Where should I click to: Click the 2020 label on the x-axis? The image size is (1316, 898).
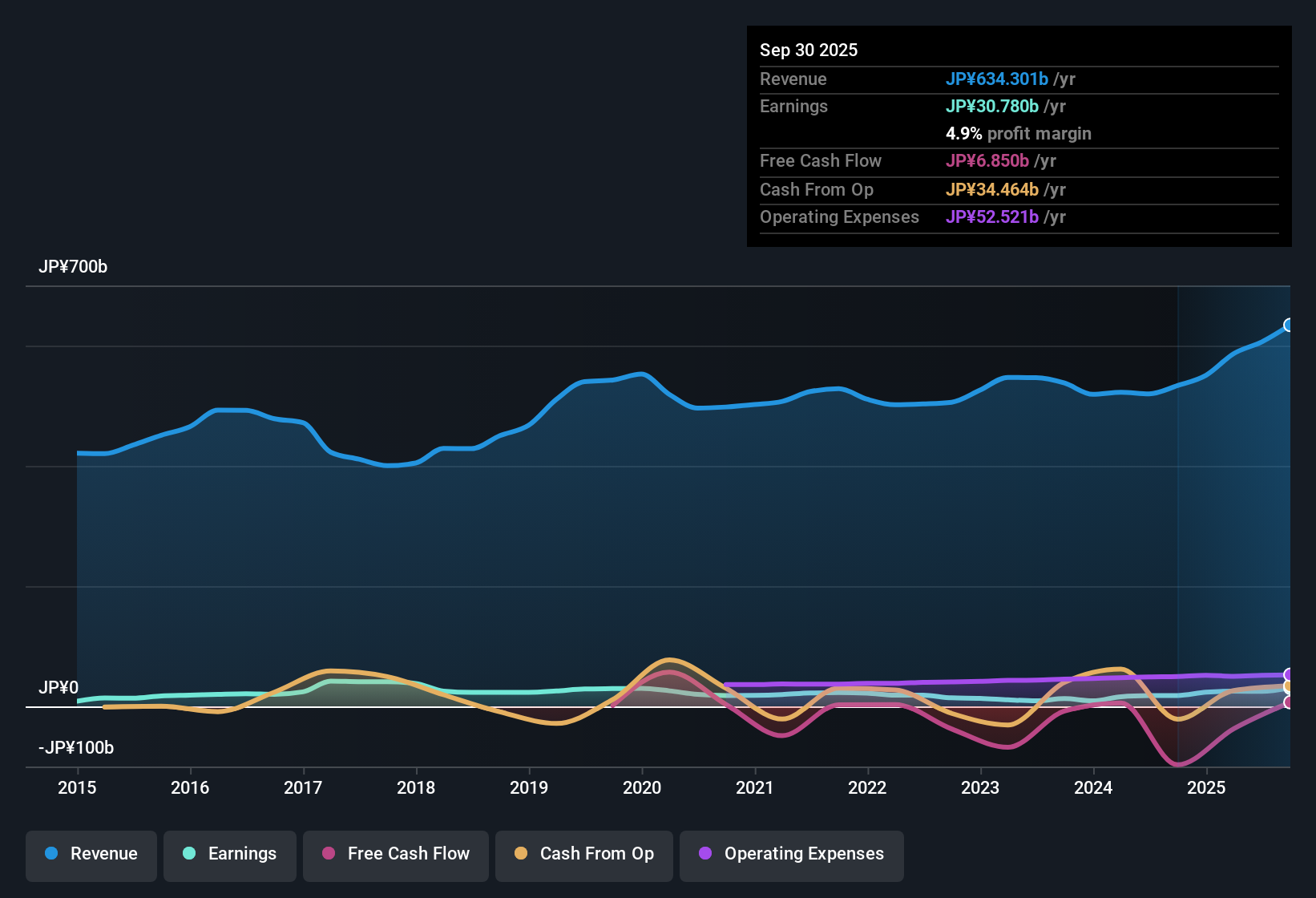[642, 788]
